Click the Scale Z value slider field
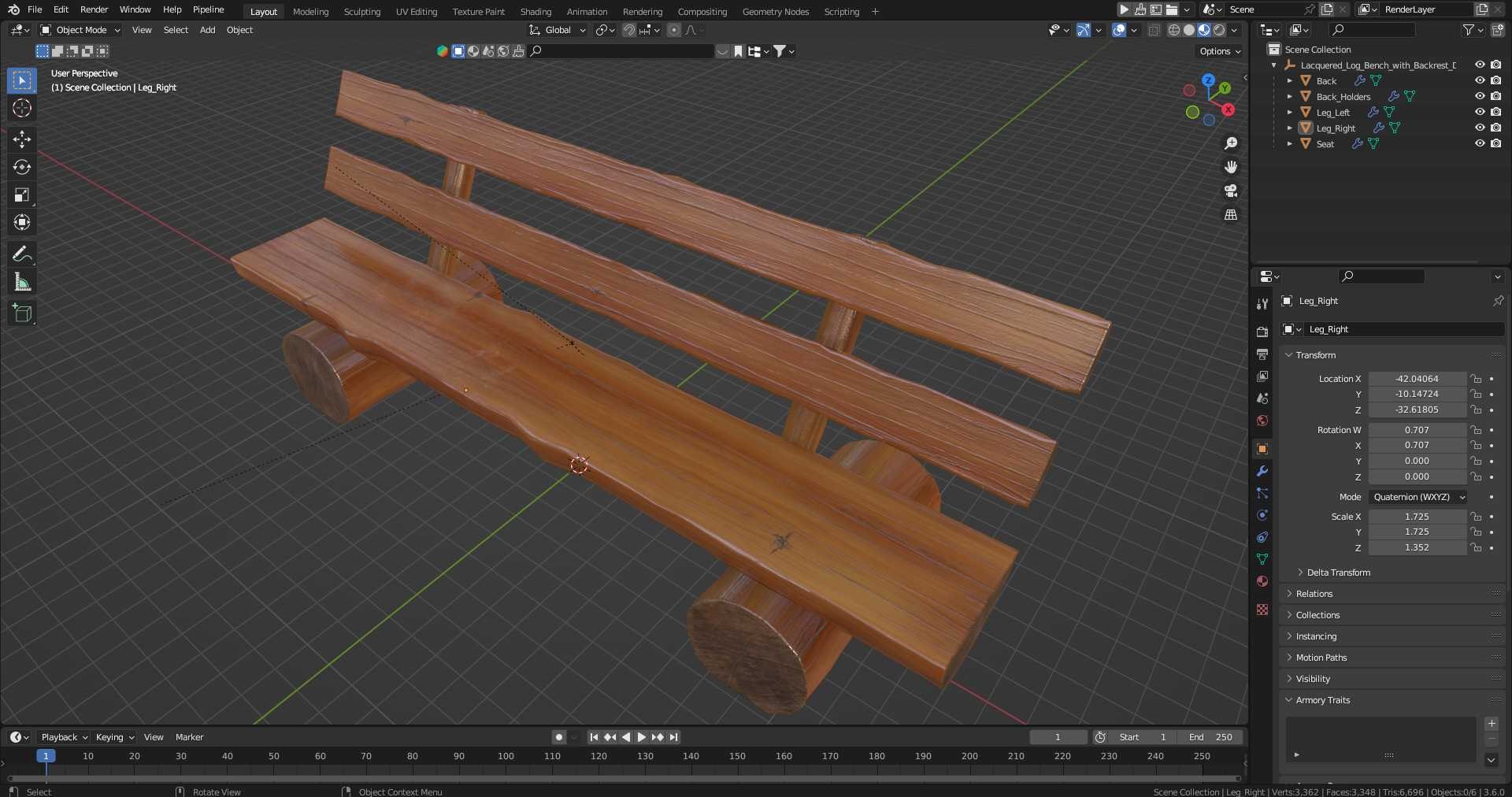 pyautogui.click(x=1417, y=547)
